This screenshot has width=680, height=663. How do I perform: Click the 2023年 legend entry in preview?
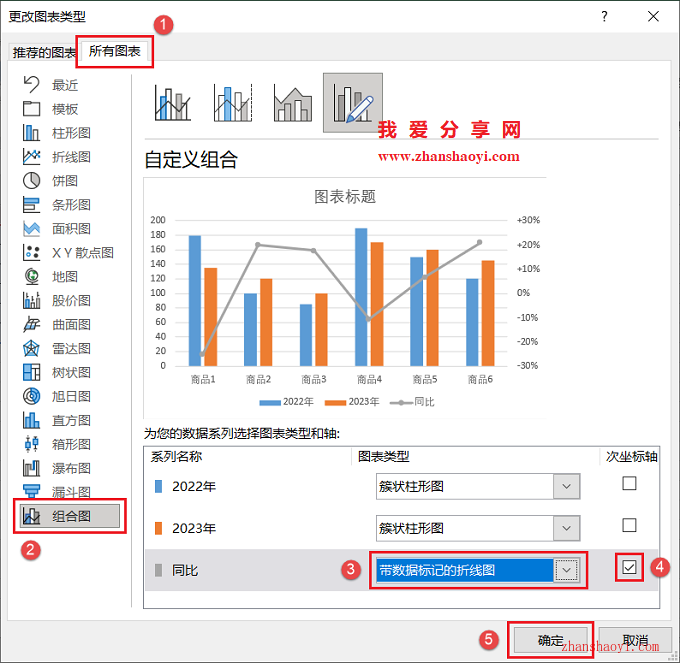(x=352, y=402)
